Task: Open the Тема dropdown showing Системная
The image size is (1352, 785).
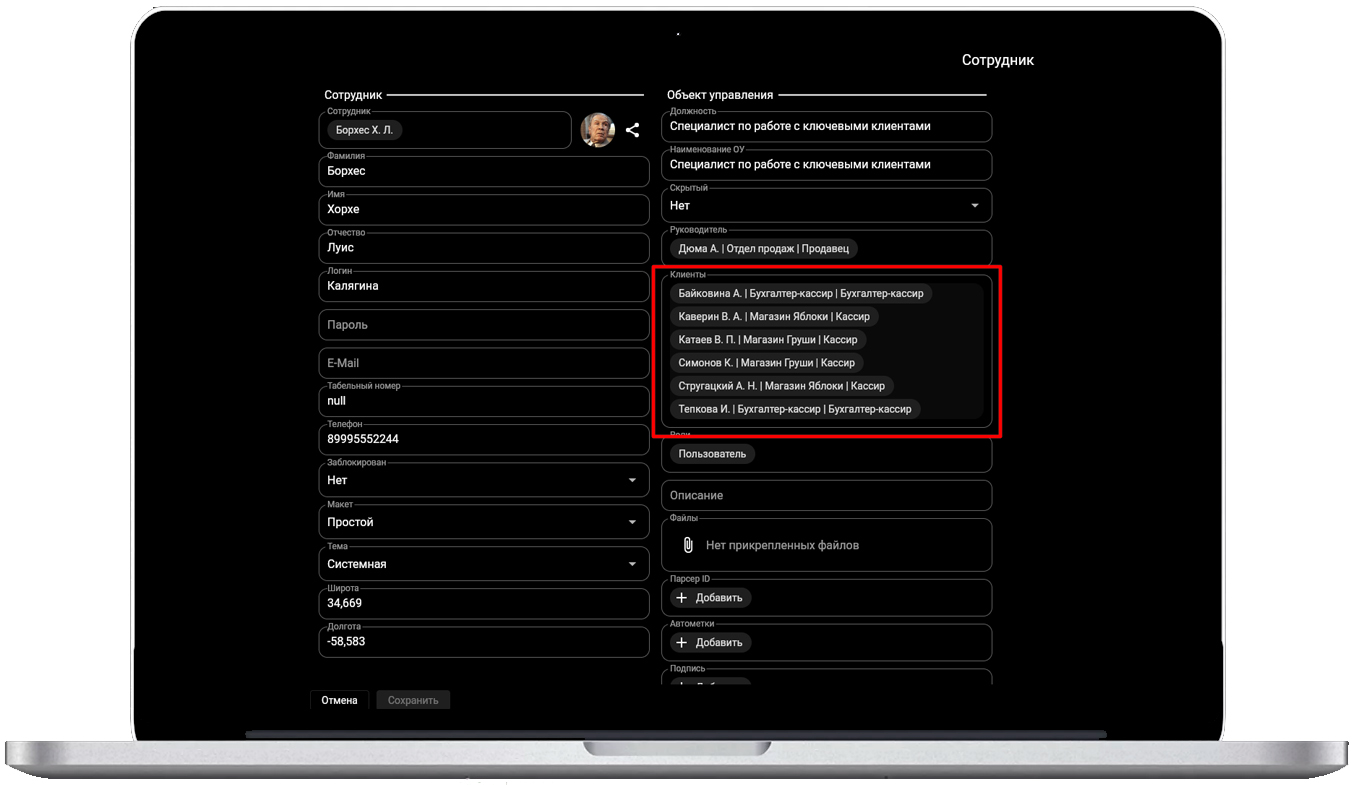Action: click(631, 565)
